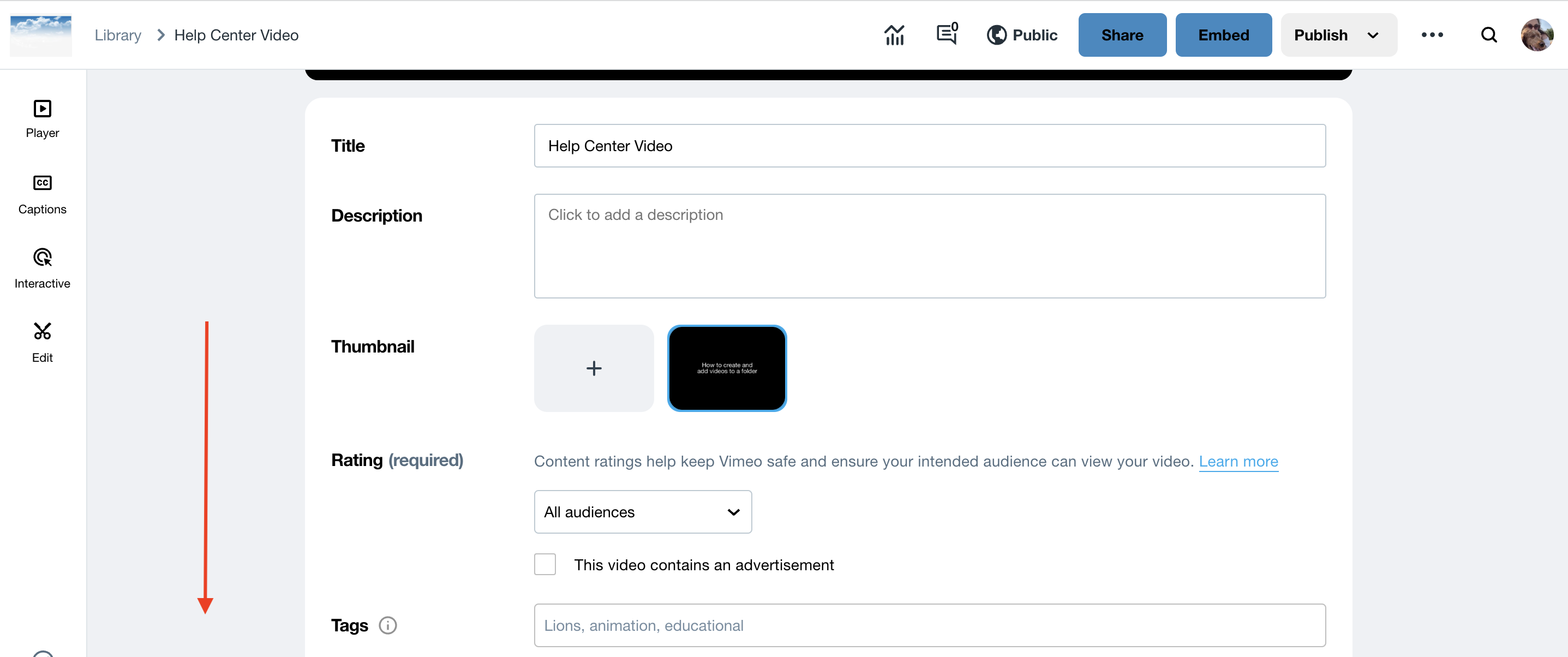1568x657 pixels.
Task: Open the Captions panel
Action: click(42, 193)
